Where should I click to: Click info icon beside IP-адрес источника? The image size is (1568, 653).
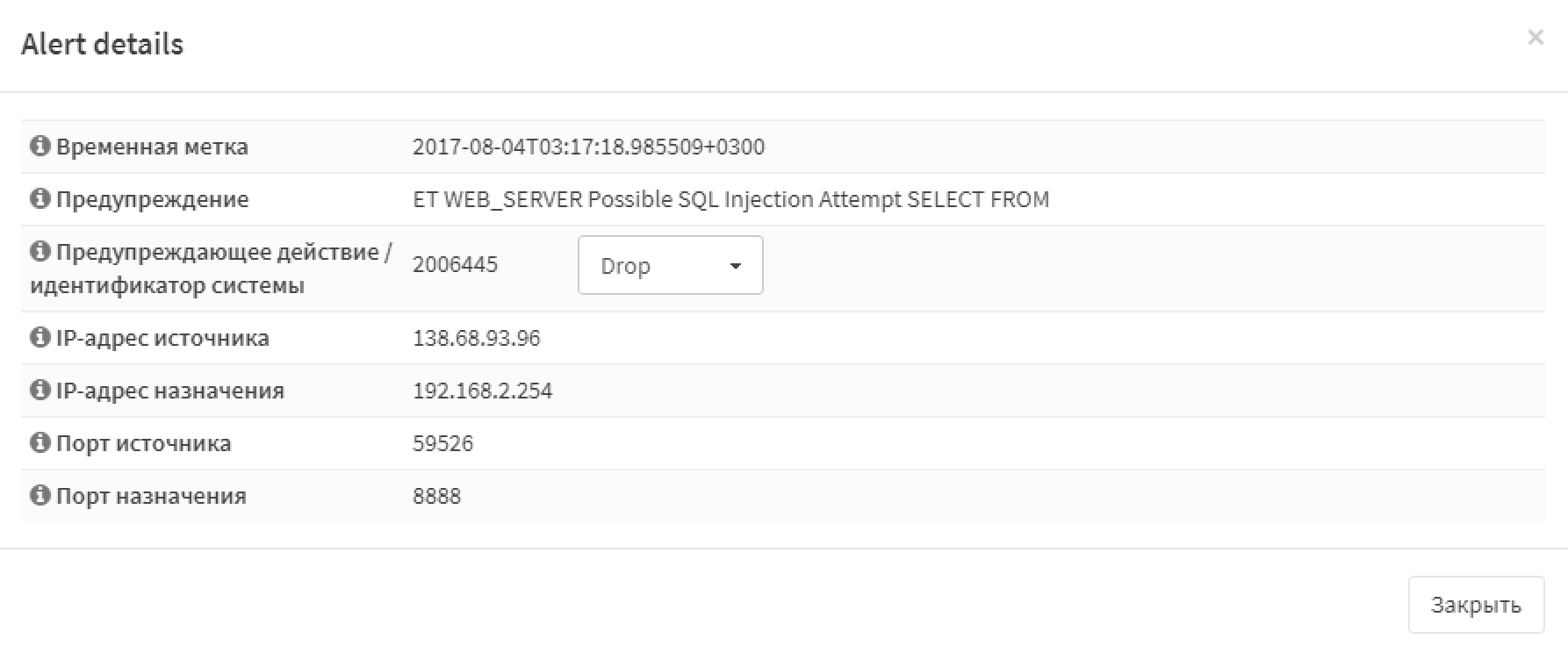[x=40, y=337]
